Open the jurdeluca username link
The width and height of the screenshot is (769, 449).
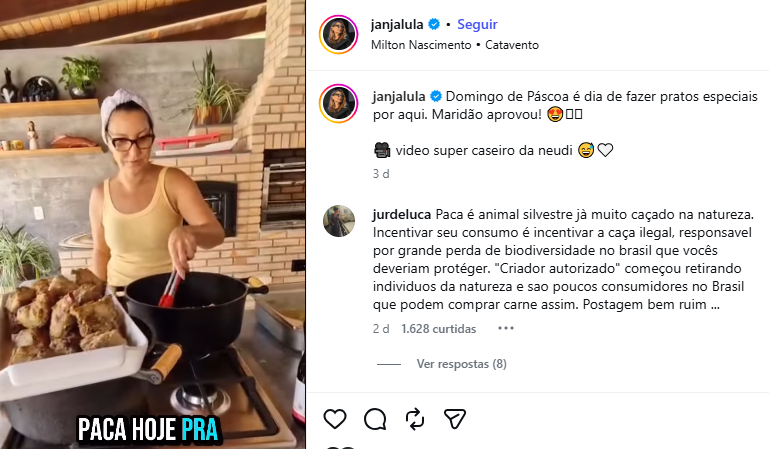pyautogui.click(x=402, y=215)
